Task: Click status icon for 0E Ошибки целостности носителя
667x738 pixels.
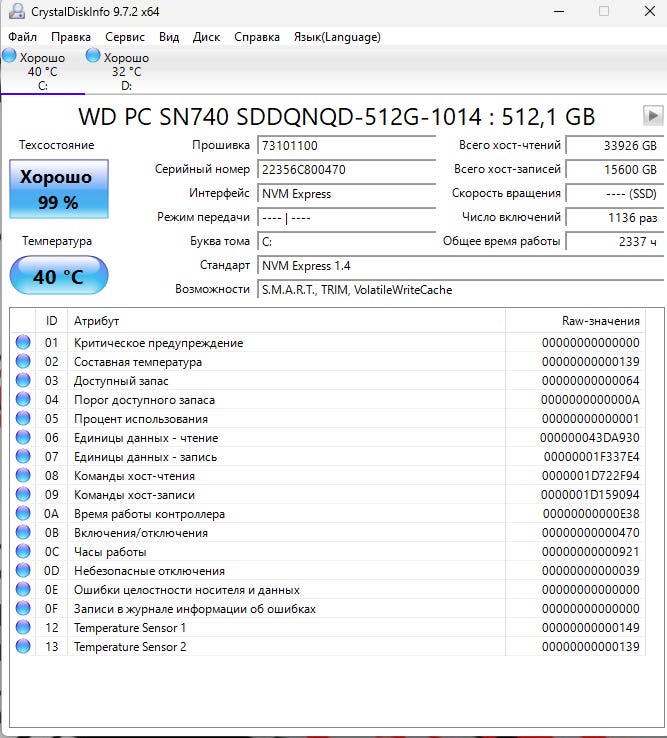Action: coord(23,589)
